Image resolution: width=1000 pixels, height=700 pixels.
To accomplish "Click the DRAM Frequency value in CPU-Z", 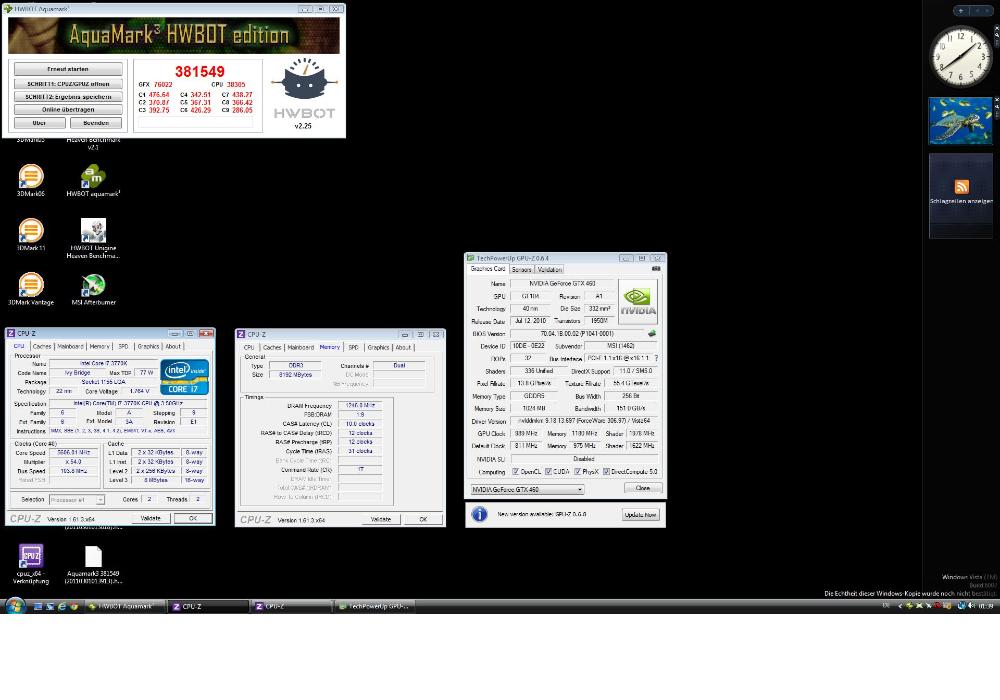I will click(x=360, y=405).
